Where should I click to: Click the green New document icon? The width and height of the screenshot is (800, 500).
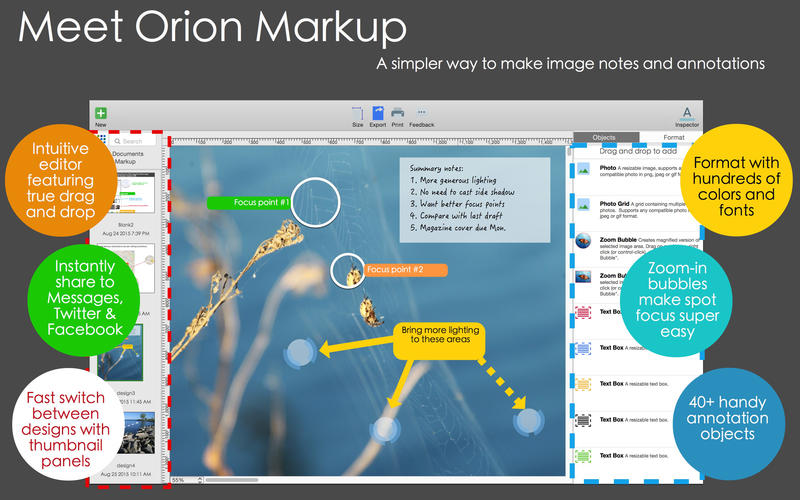click(101, 113)
